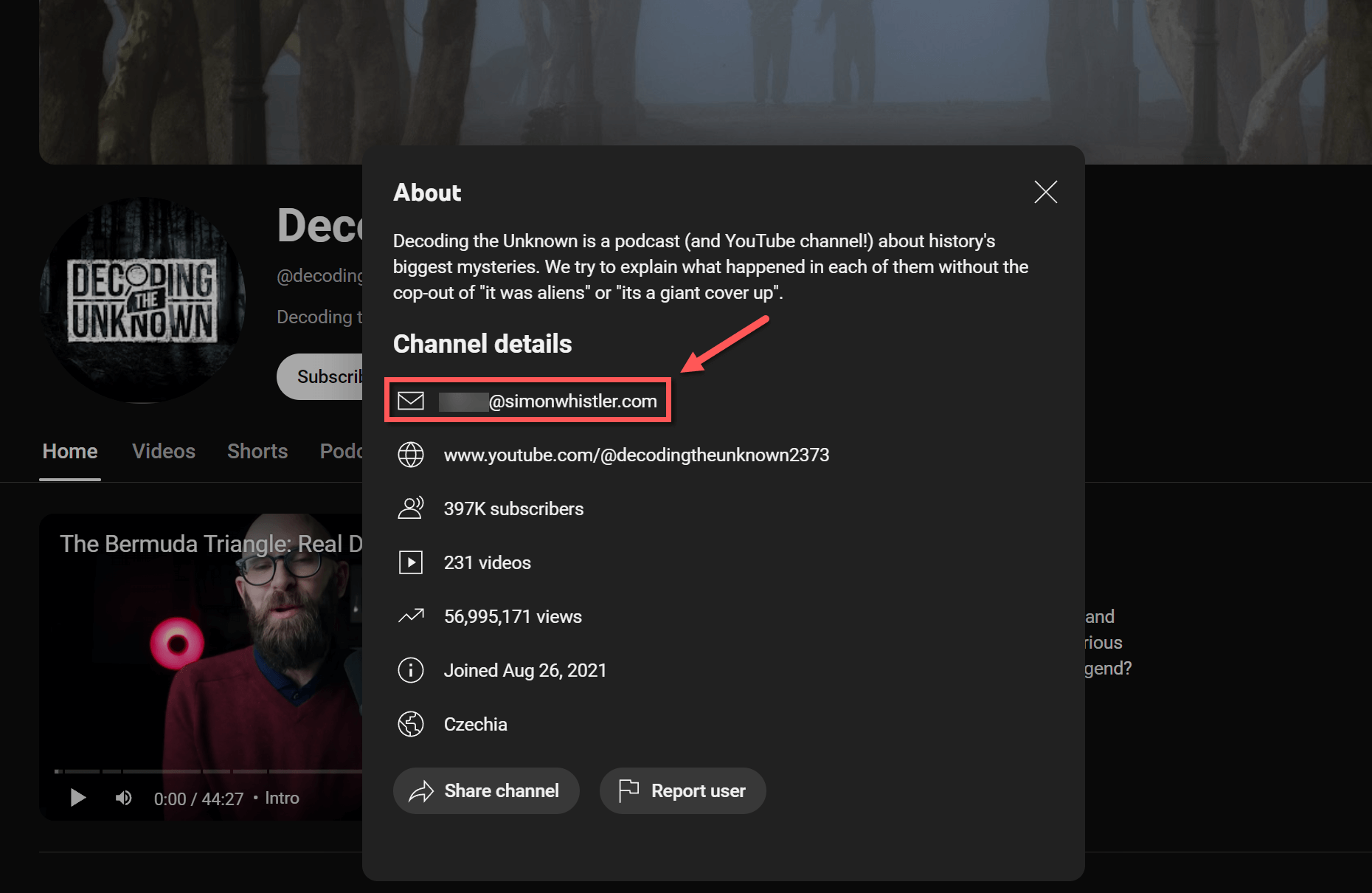Click the Decoding the Unknown channel avatar
This screenshot has width=1372, height=893.
142,300
